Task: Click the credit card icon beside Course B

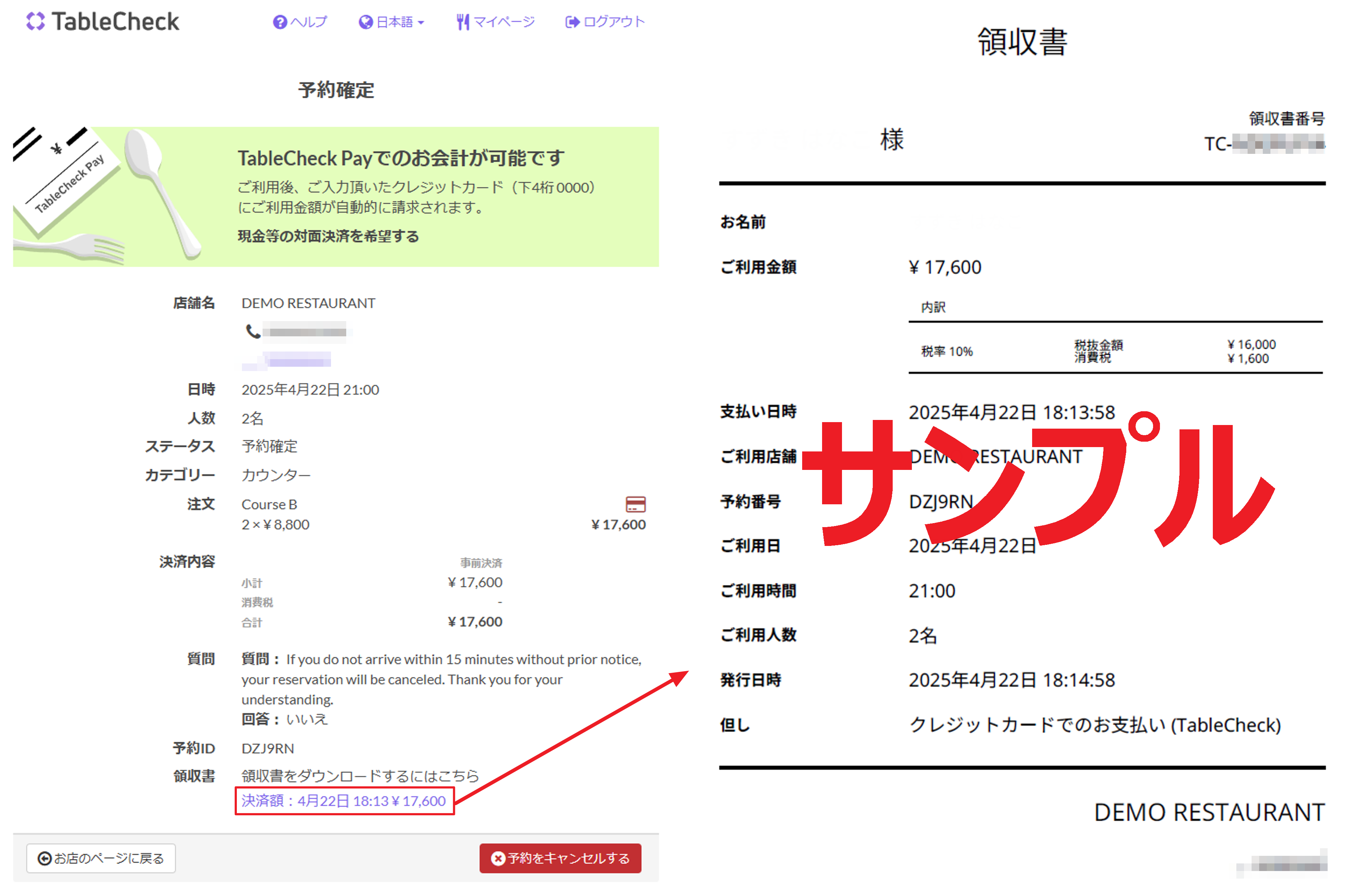Action: [636, 504]
